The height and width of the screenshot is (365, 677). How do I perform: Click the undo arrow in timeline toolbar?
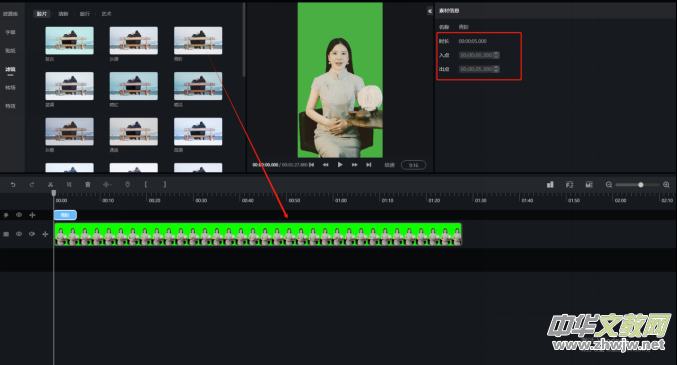(13, 184)
